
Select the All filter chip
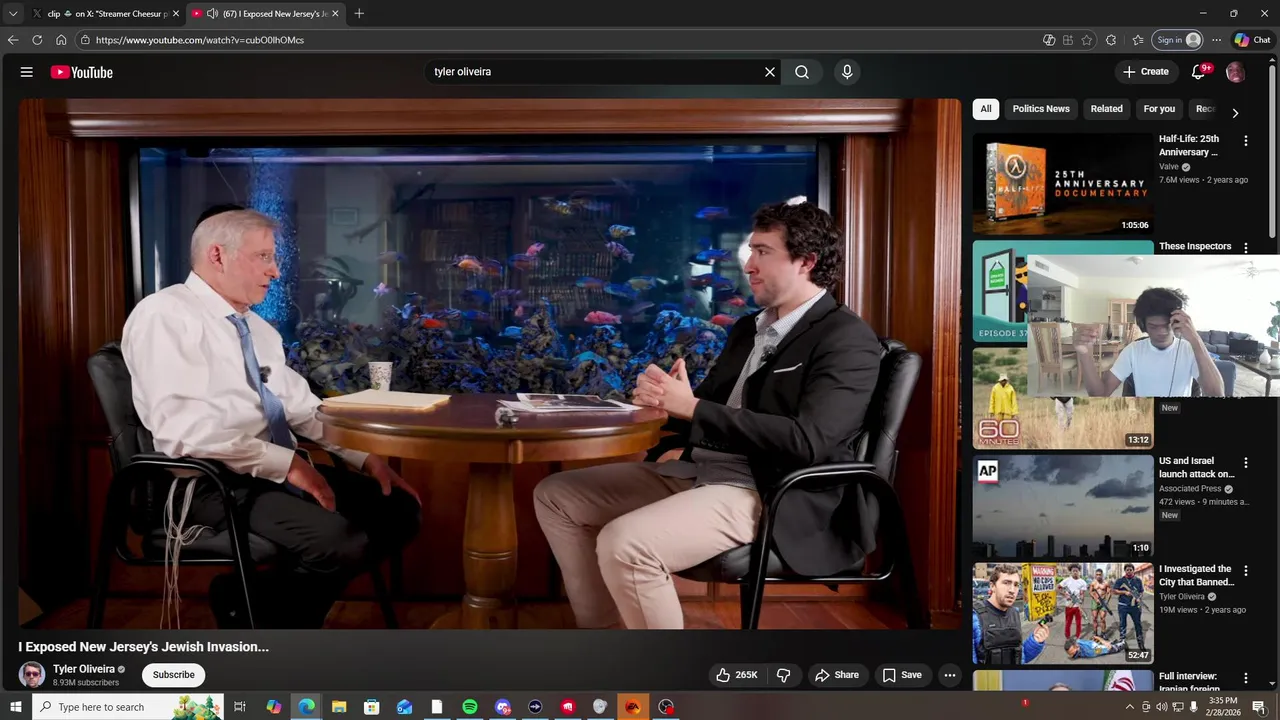pyautogui.click(x=986, y=109)
